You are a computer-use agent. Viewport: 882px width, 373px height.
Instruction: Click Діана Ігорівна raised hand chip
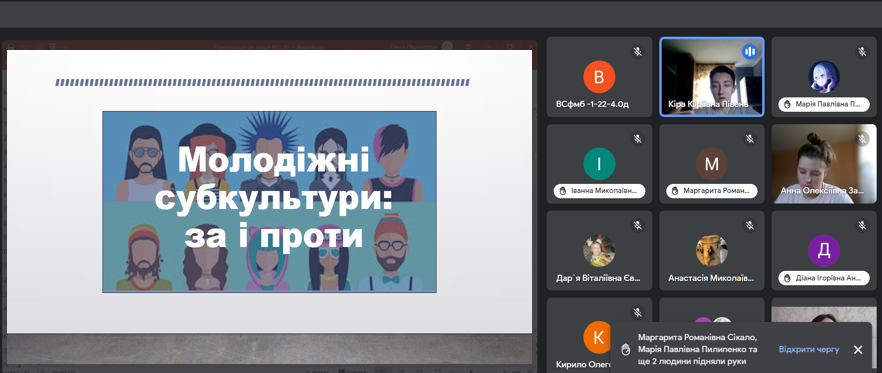pyautogui.click(x=824, y=278)
